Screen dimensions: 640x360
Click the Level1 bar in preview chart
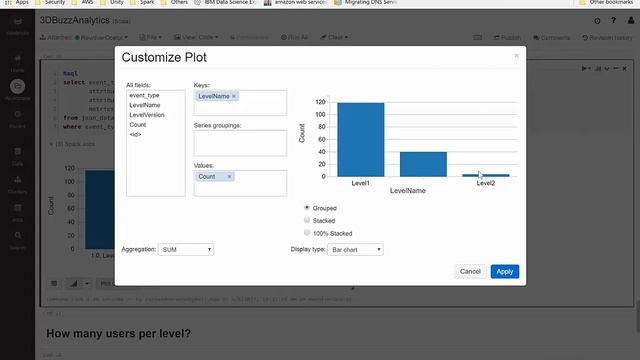coord(361,140)
